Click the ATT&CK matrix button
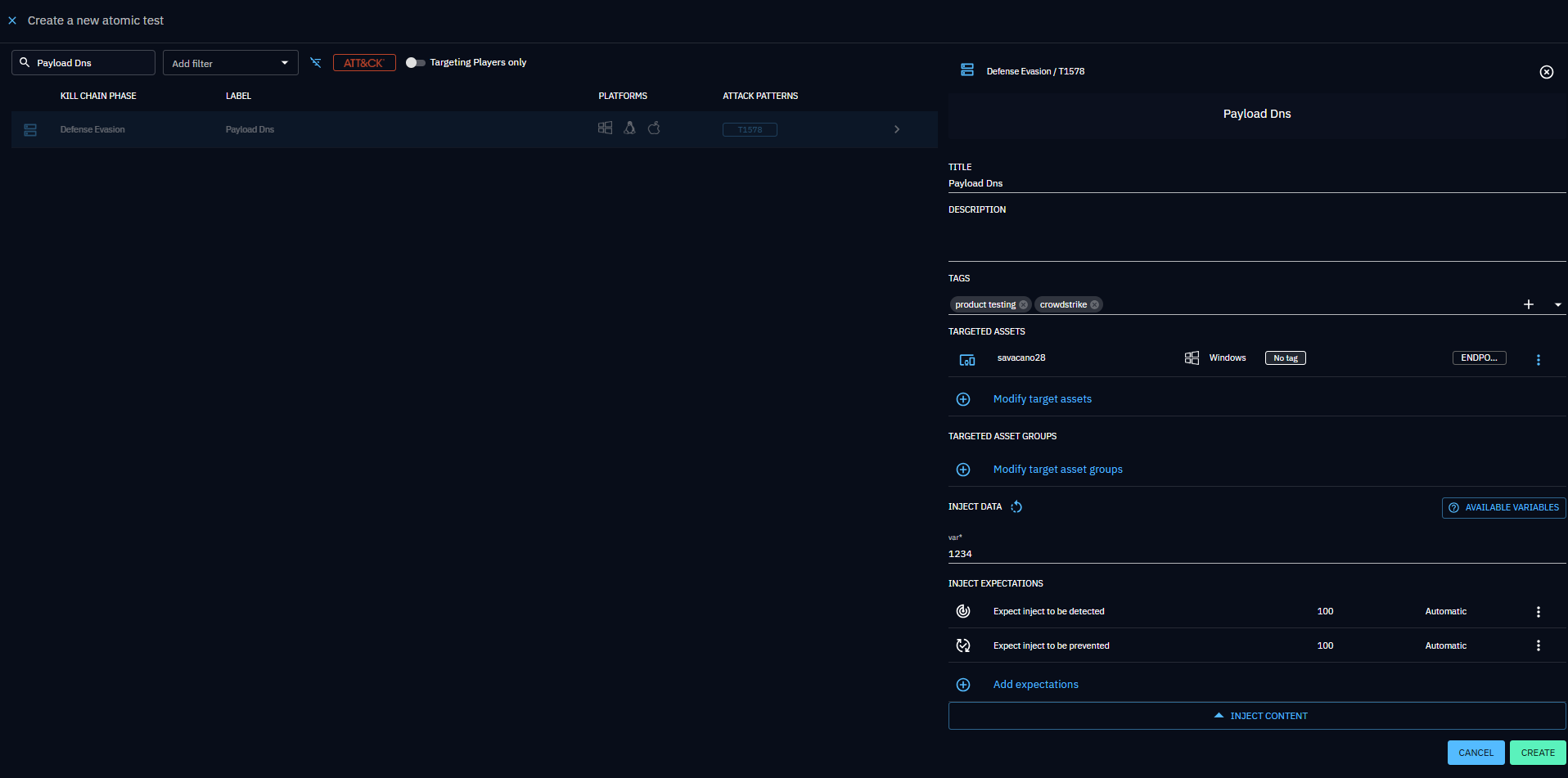1568x778 pixels. pos(364,63)
